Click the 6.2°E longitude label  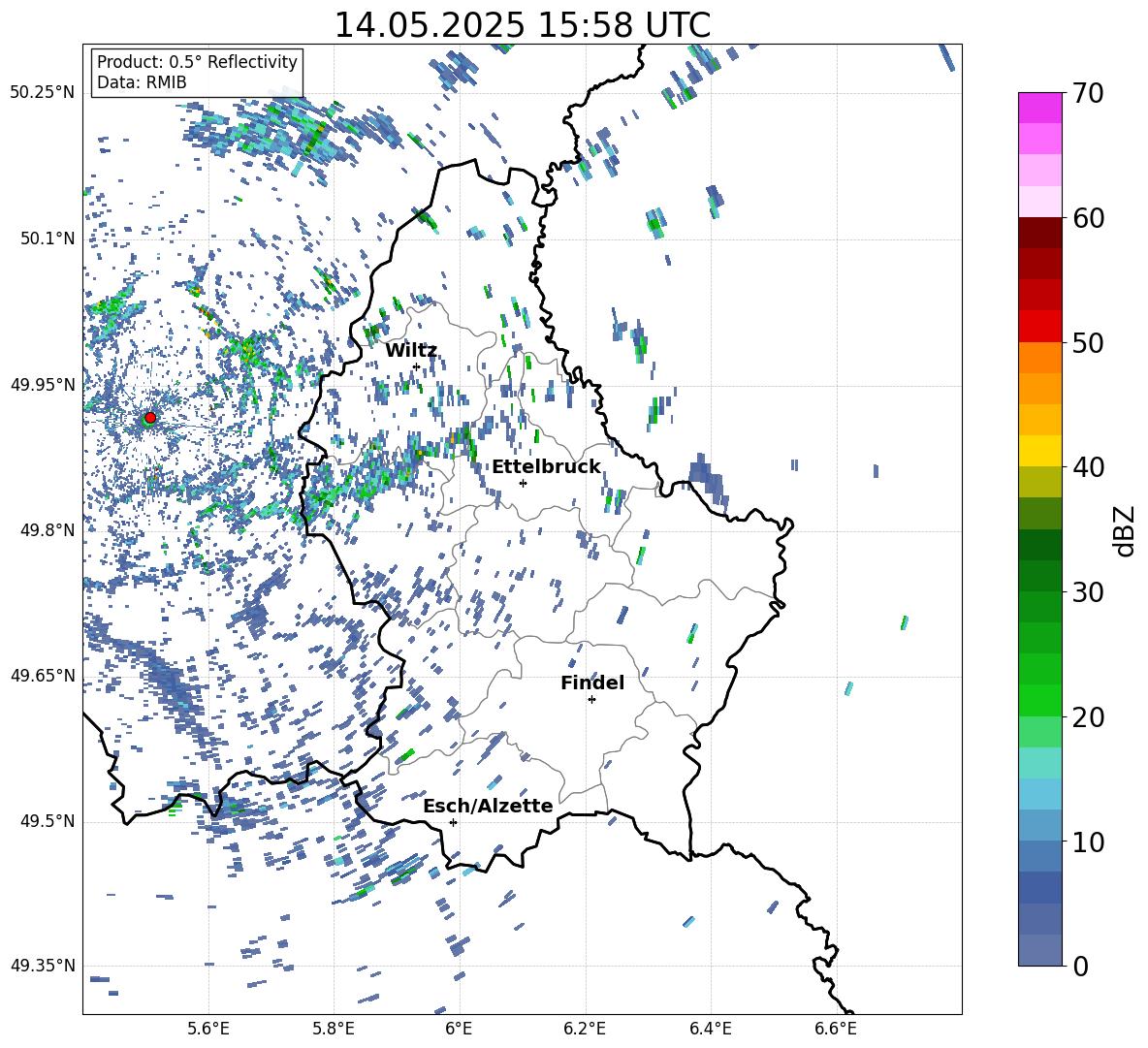point(585,1029)
